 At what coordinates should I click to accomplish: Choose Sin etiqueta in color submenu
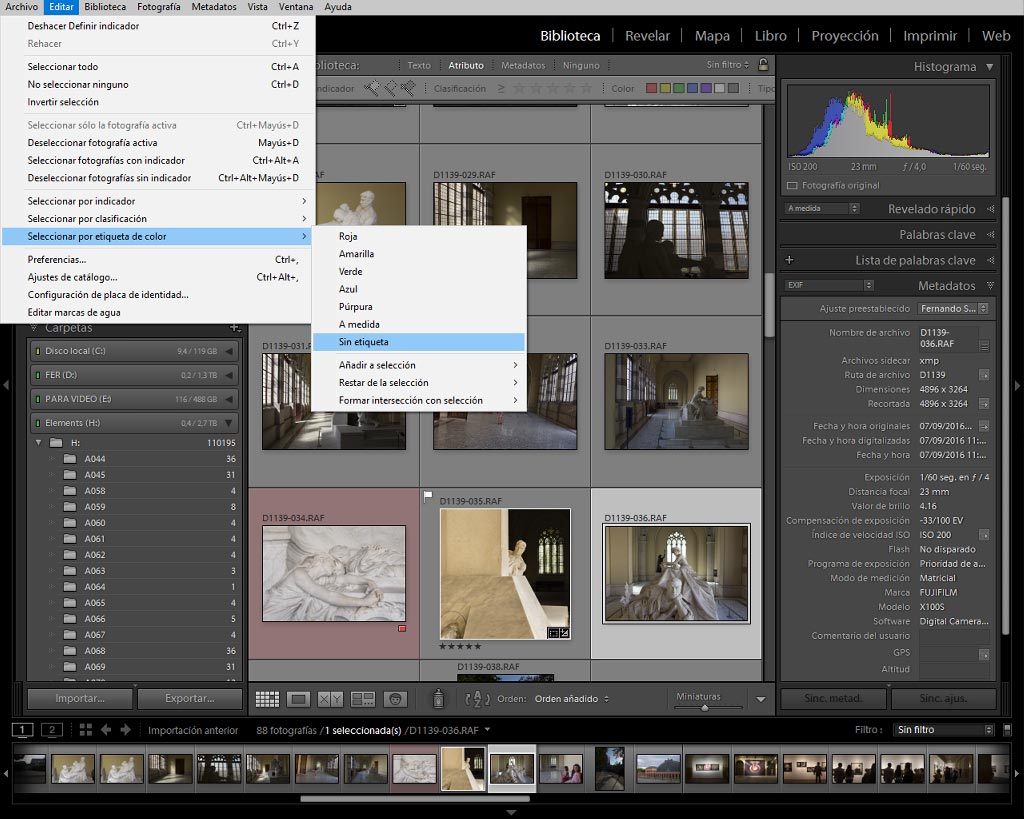[x=419, y=342]
